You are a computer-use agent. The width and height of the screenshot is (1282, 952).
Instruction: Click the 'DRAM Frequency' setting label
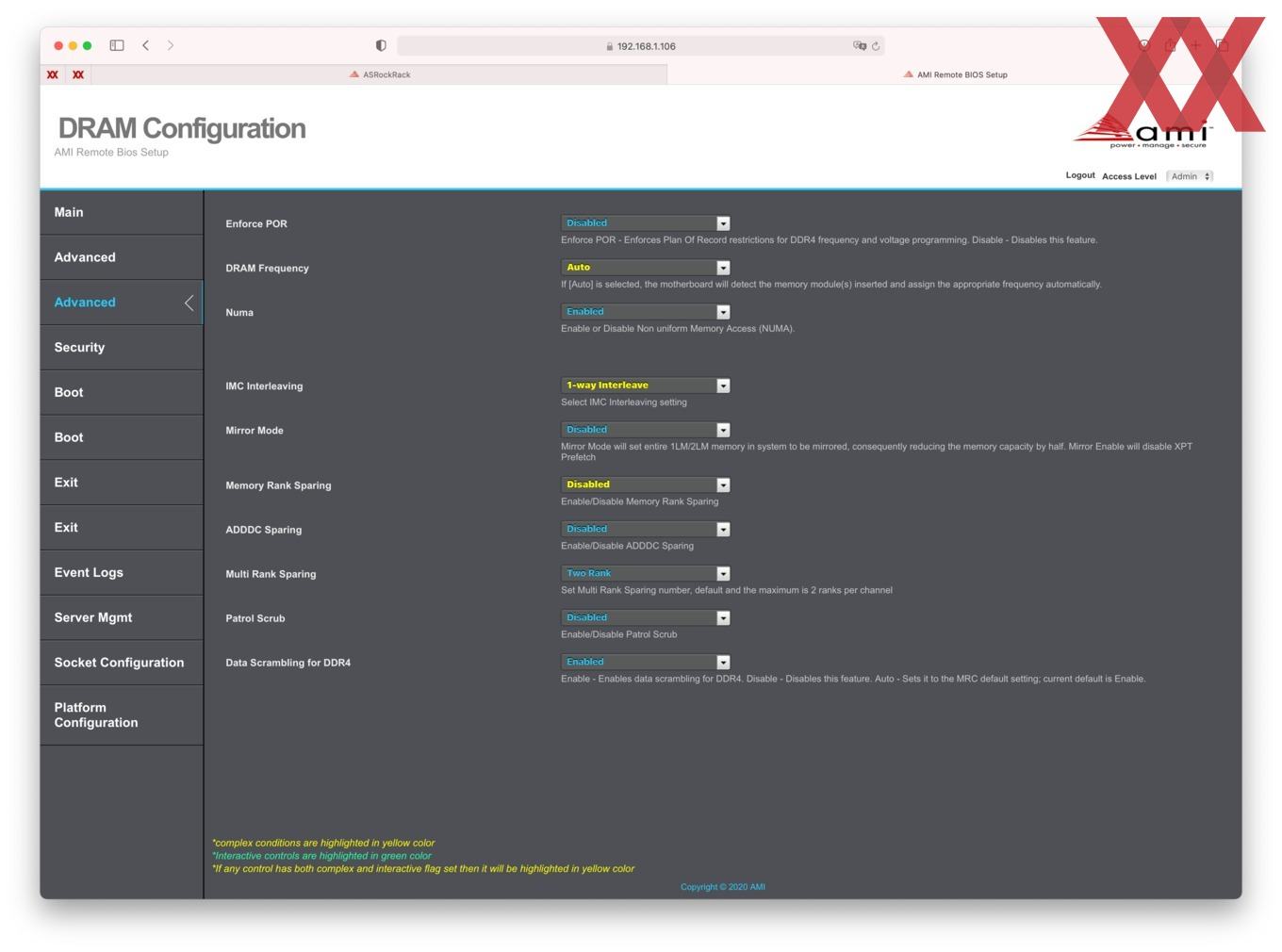(267, 269)
